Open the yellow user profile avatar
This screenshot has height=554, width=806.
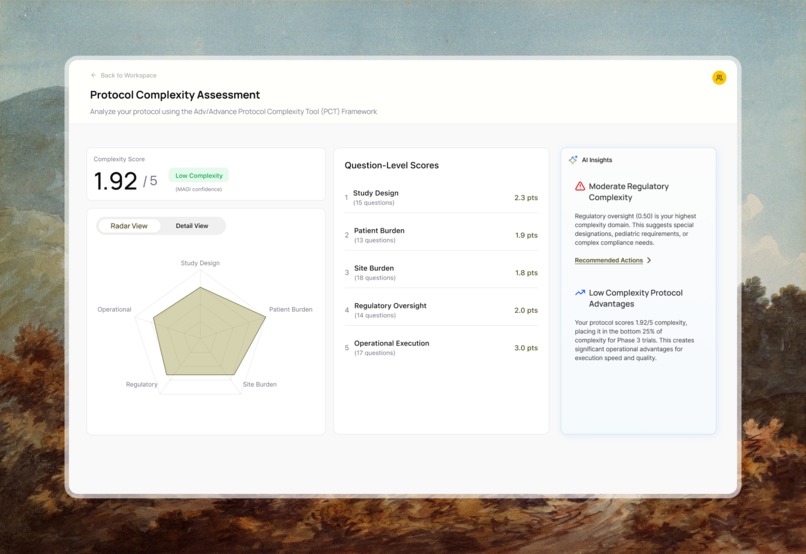719,78
